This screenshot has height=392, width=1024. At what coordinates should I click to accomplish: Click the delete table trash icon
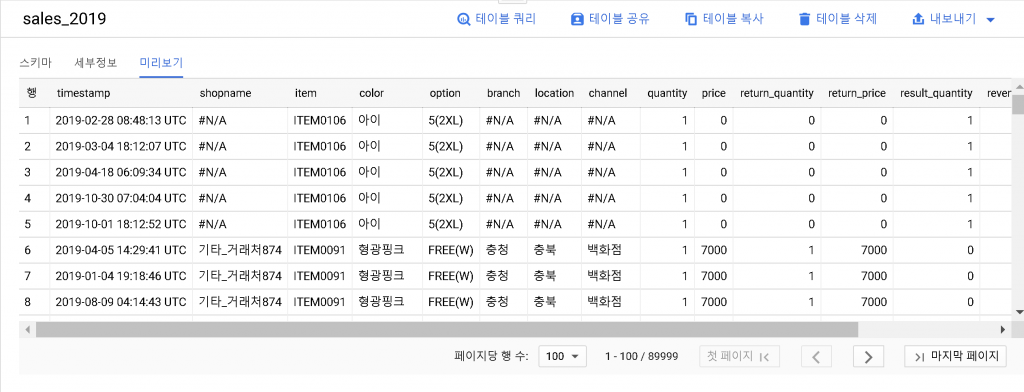click(804, 19)
